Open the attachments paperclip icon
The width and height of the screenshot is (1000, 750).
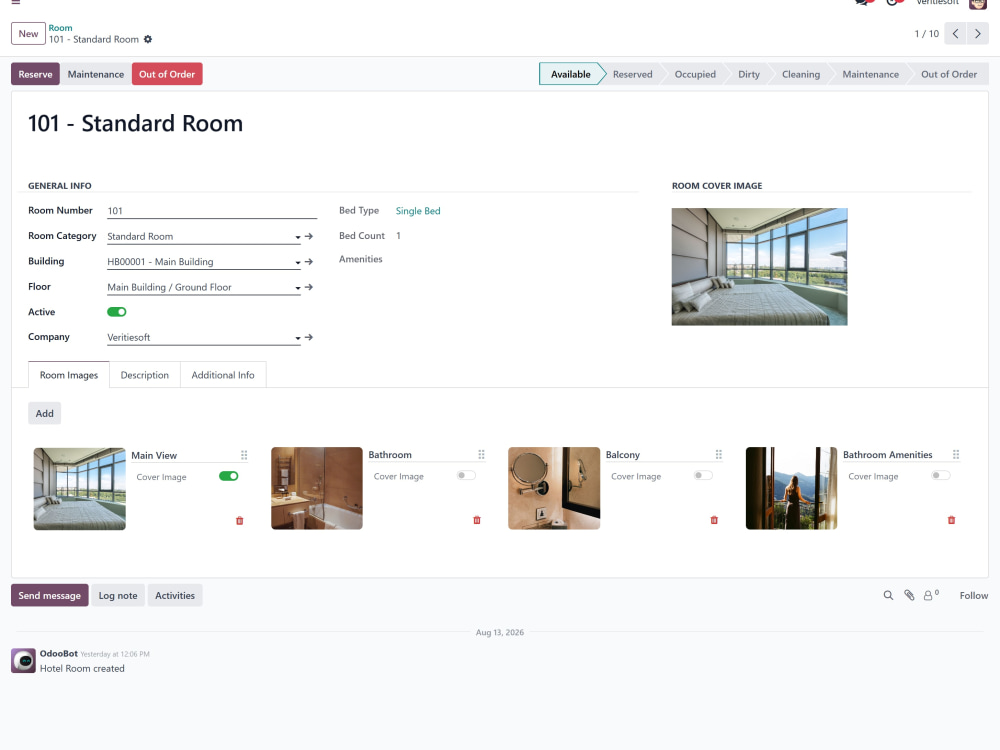point(909,596)
